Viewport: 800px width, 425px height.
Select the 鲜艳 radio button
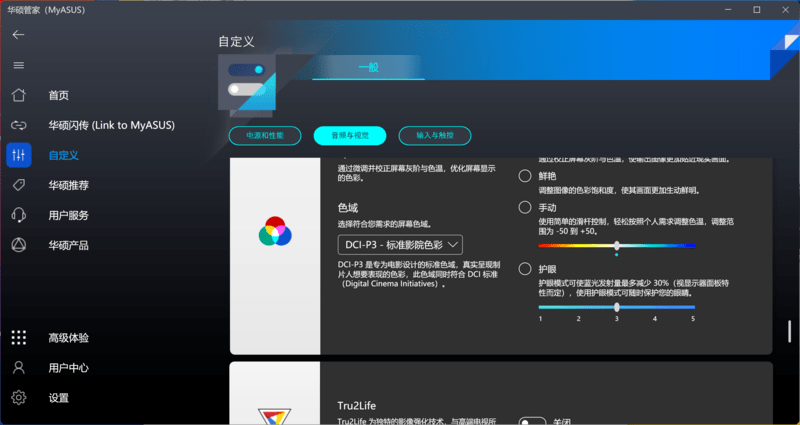tap(524, 176)
